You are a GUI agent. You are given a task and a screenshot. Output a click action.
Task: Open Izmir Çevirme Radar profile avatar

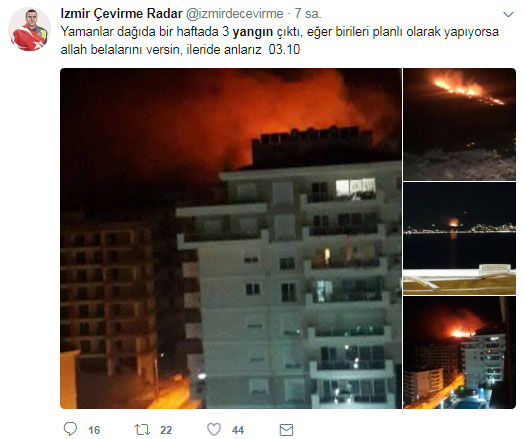coord(29,29)
